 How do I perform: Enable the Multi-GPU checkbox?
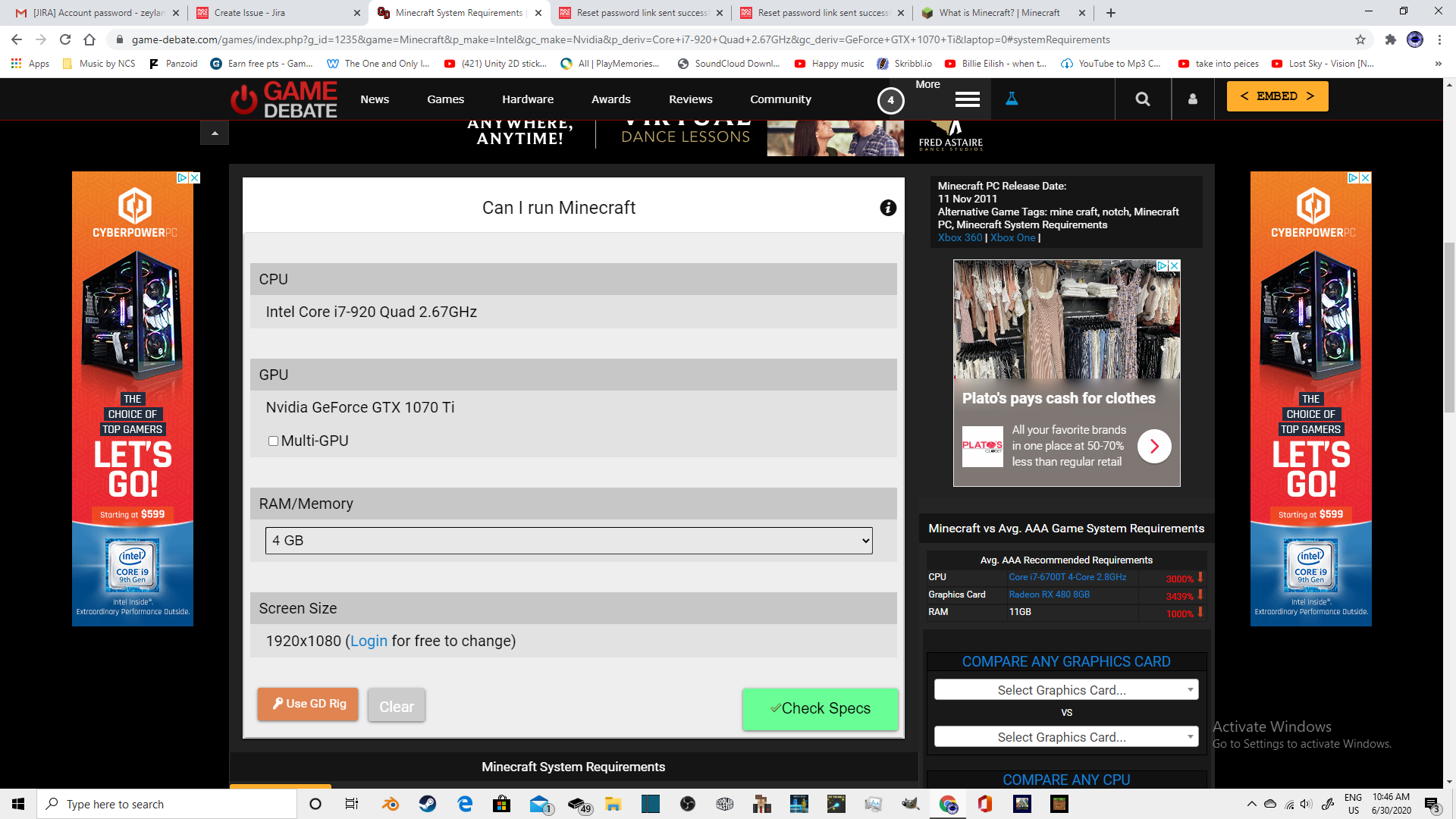click(x=273, y=441)
